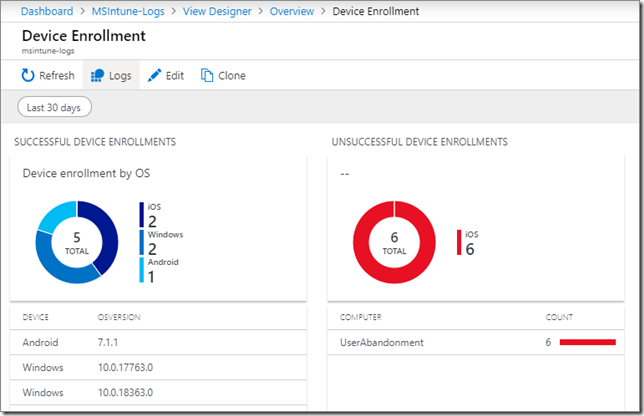Go to the Dashboard breadcrumb link

coord(47,11)
